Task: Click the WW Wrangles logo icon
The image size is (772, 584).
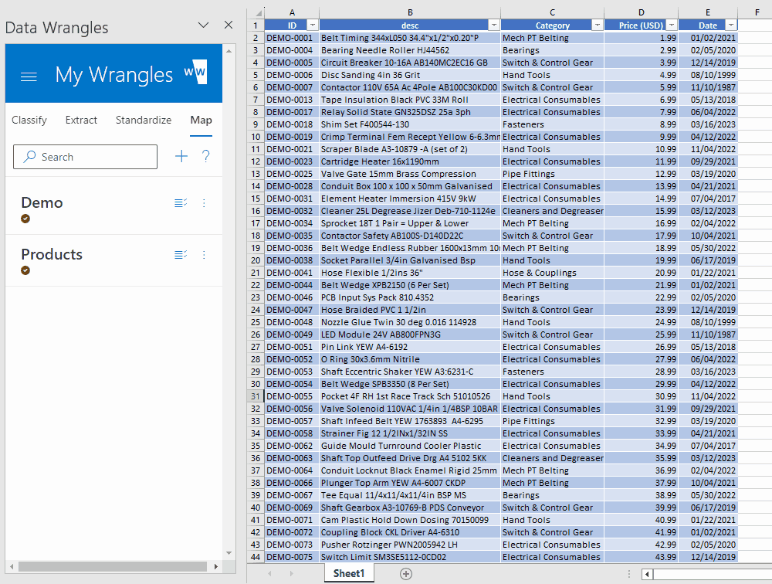Action: (x=196, y=72)
